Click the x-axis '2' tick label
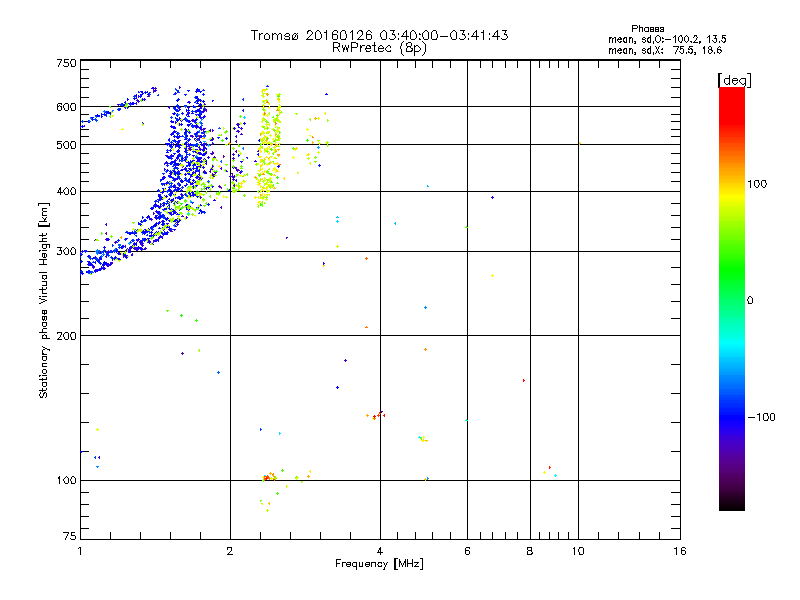Screen dimensions: 800x600 [230, 551]
